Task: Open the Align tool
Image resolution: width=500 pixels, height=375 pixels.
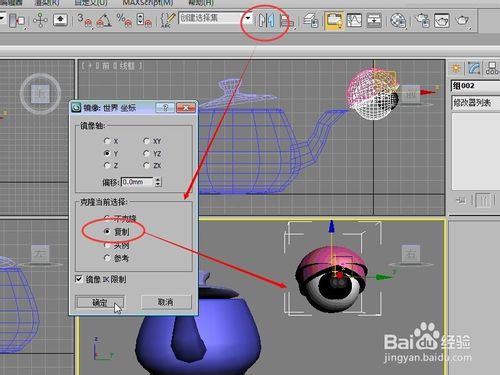Action: click(x=287, y=22)
